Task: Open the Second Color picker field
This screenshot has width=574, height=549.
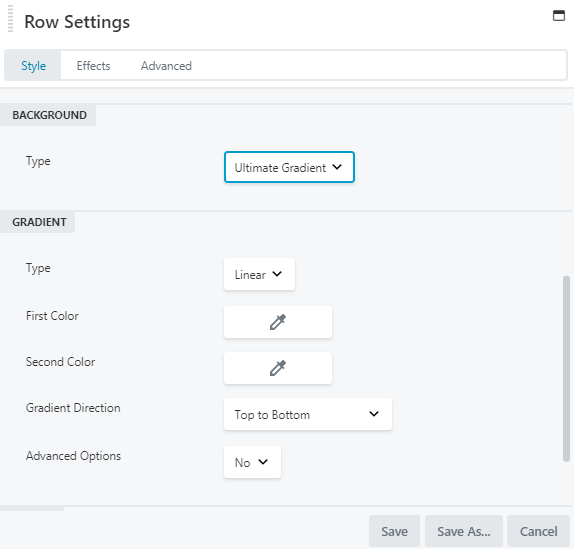Action: point(278,368)
